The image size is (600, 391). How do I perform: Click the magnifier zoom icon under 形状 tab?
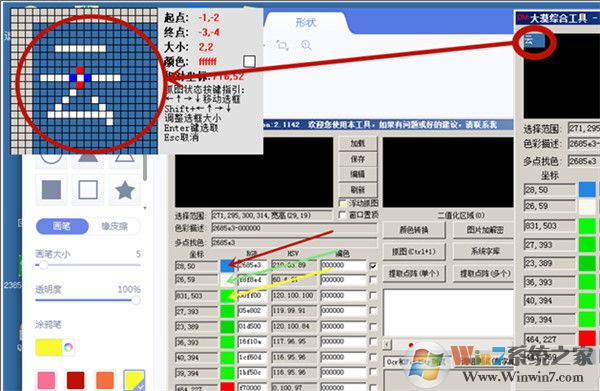coord(306,45)
